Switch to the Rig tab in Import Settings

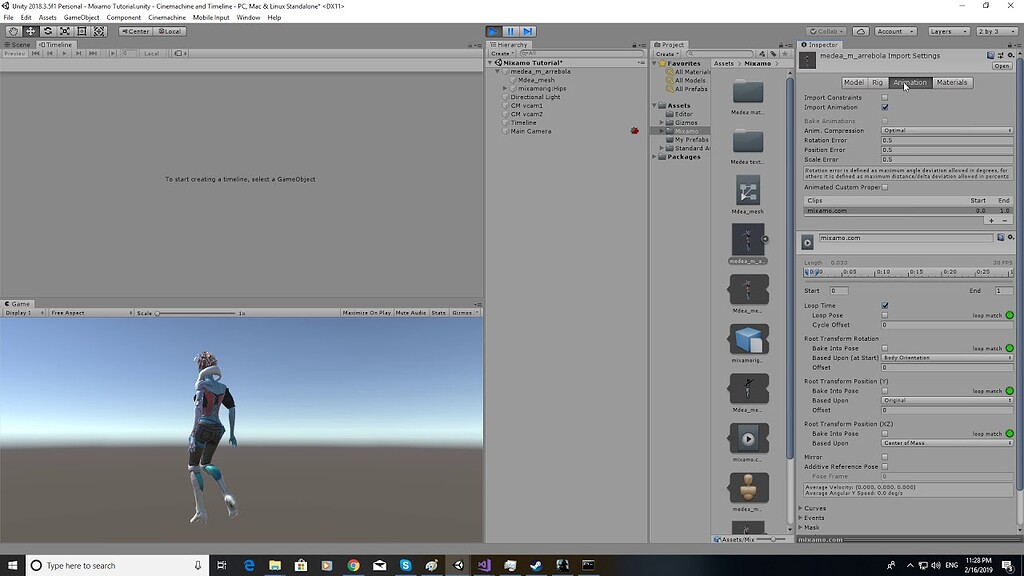(x=877, y=82)
